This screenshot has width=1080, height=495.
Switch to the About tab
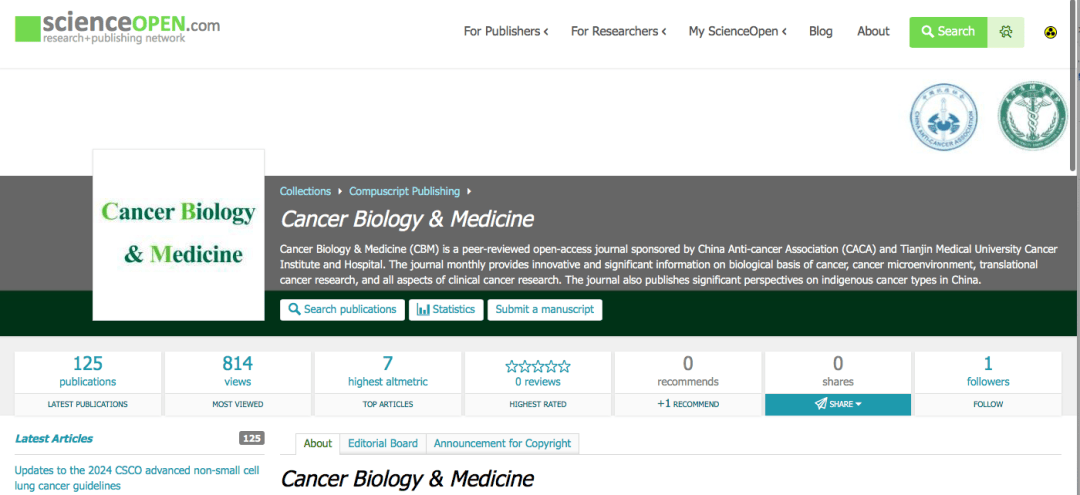(318, 443)
